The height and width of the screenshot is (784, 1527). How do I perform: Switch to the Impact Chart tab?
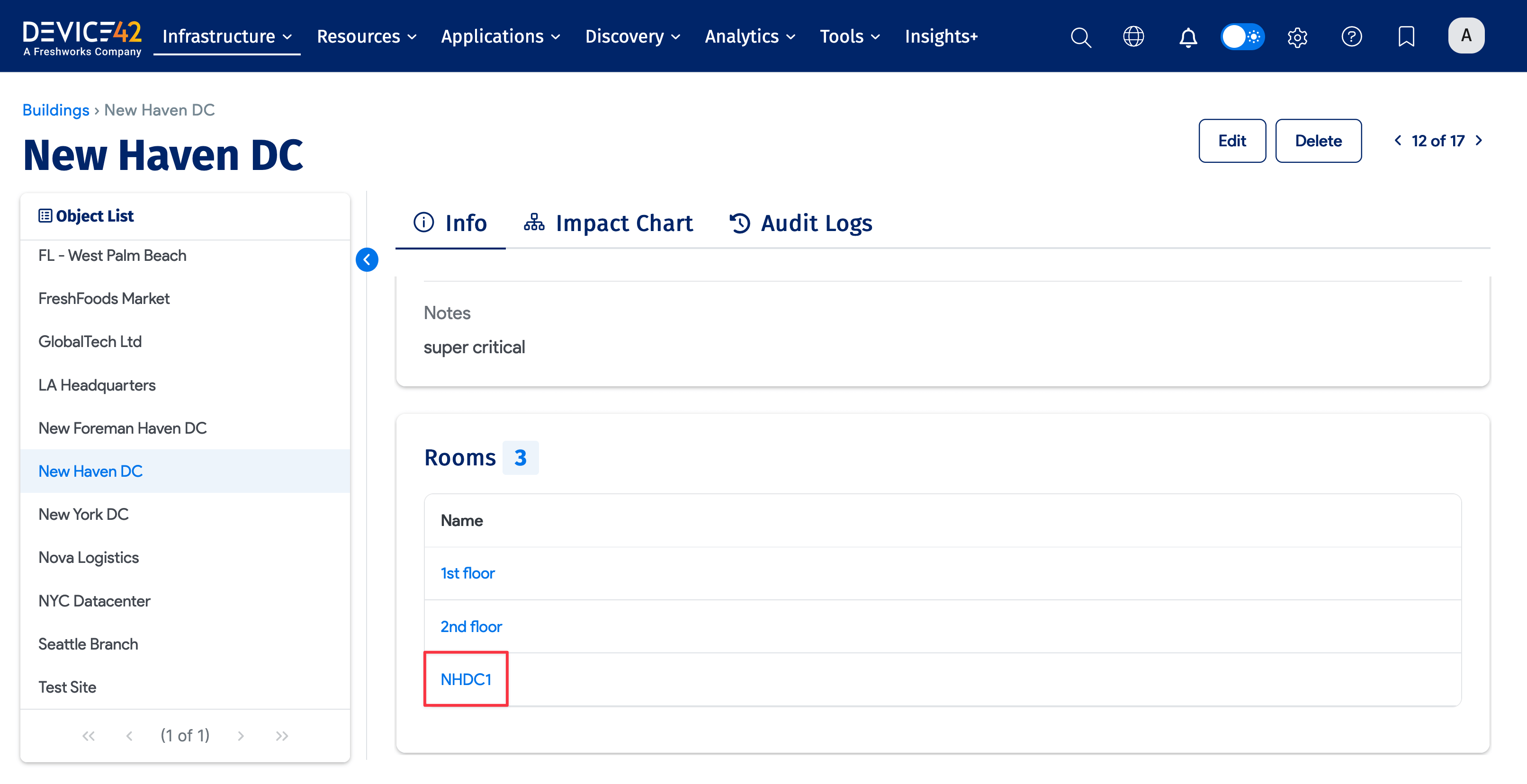(x=608, y=223)
